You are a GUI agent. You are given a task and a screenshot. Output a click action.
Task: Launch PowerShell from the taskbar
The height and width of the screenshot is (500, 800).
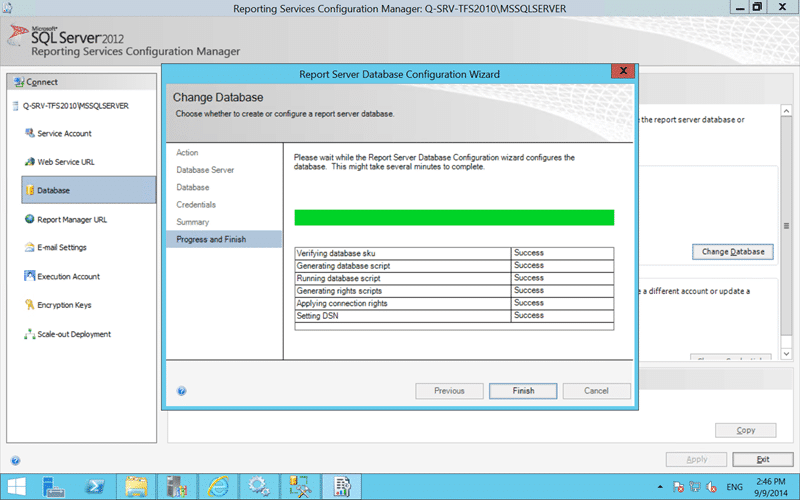point(95,486)
